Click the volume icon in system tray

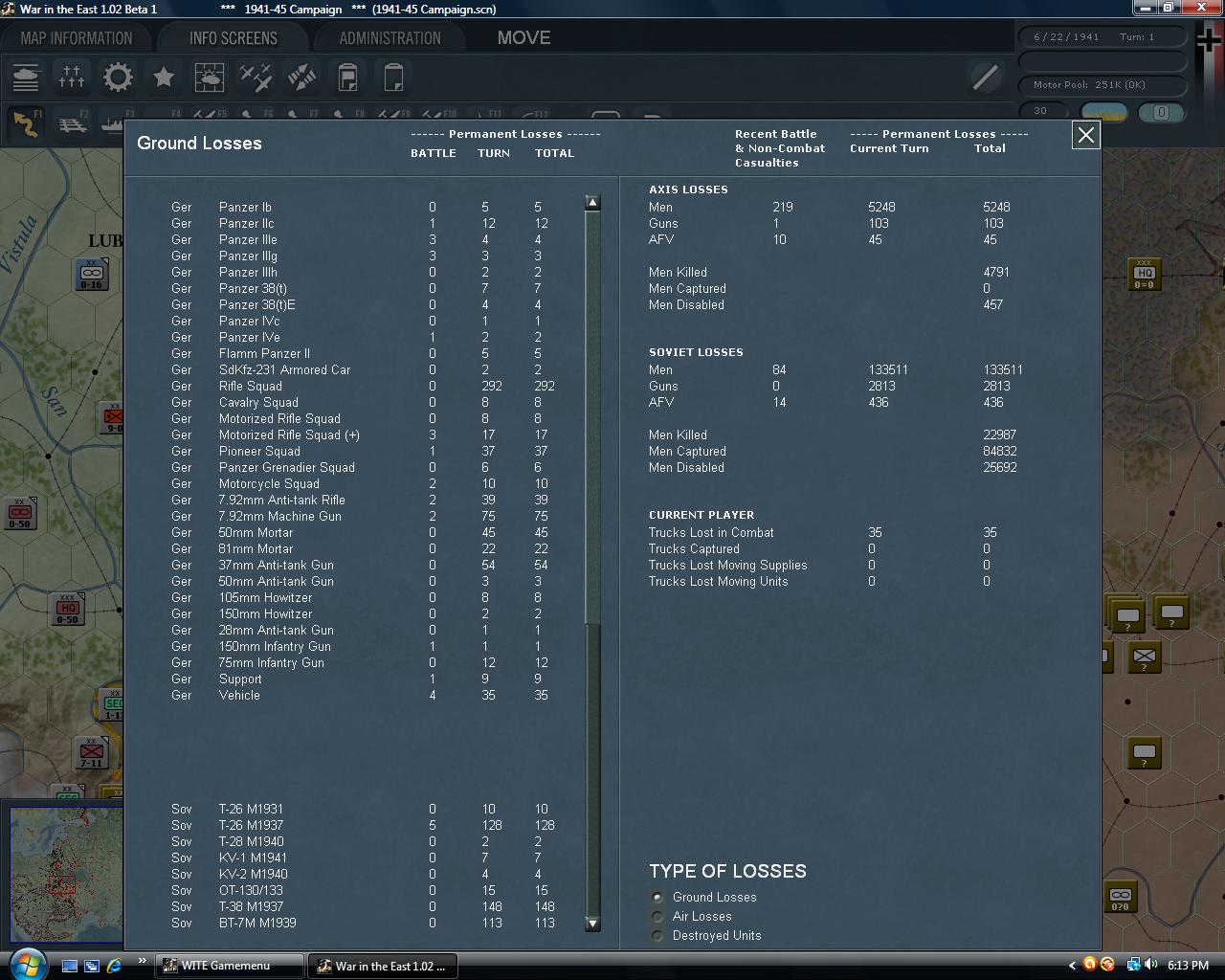point(1150,965)
